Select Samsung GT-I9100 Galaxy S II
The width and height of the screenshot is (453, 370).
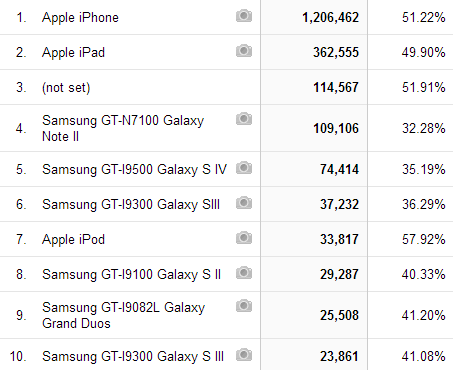pyautogui.click(x=132, y=275)
